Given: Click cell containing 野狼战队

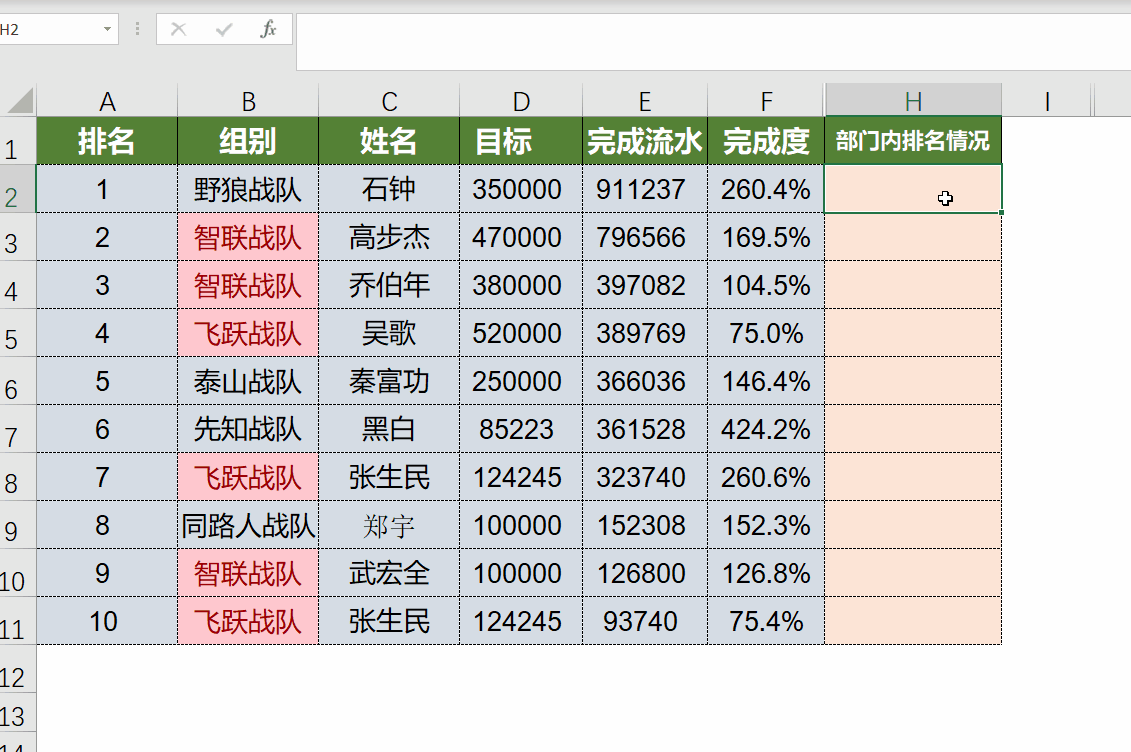Looking at the screenshot, I should pyautogui.click(x=248, y=189).
